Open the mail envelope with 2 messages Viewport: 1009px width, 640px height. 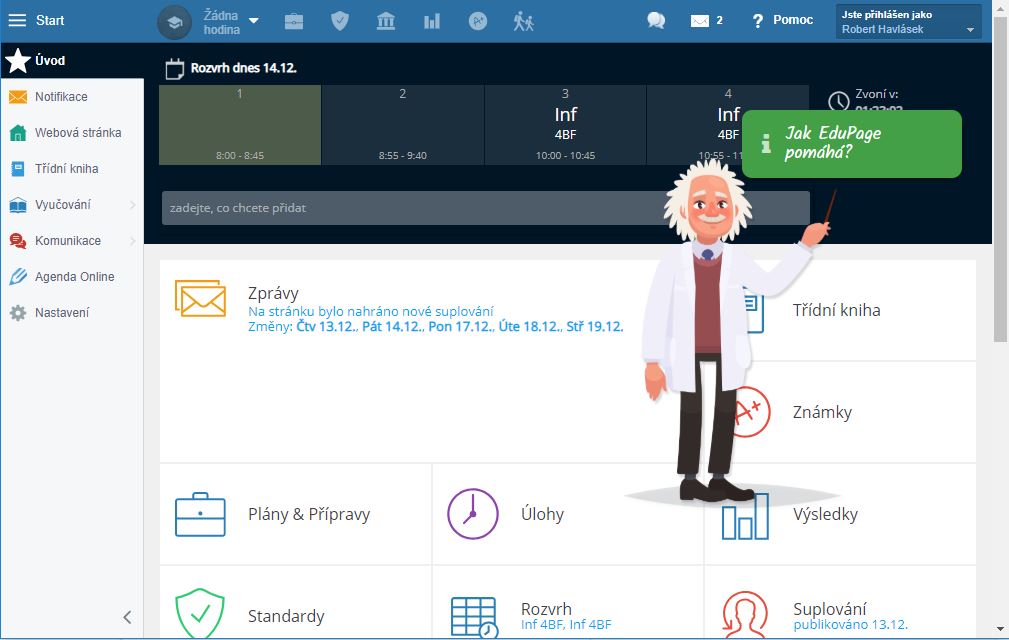[706, 21]
